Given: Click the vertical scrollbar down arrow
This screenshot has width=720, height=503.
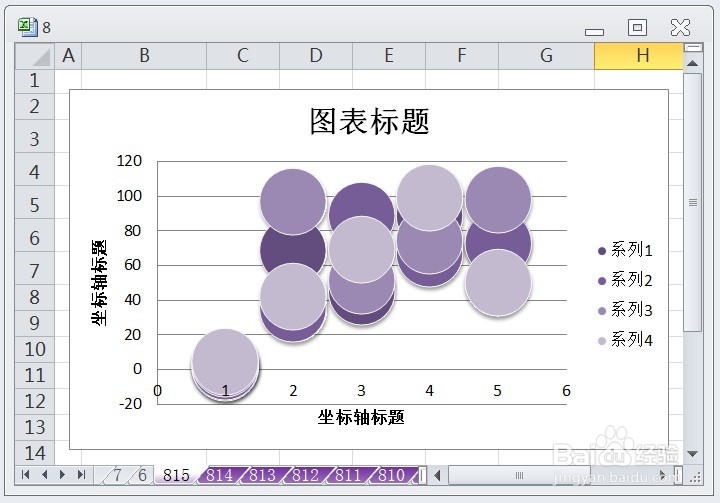Looking at the screenshot, I should tap(692, 454).
